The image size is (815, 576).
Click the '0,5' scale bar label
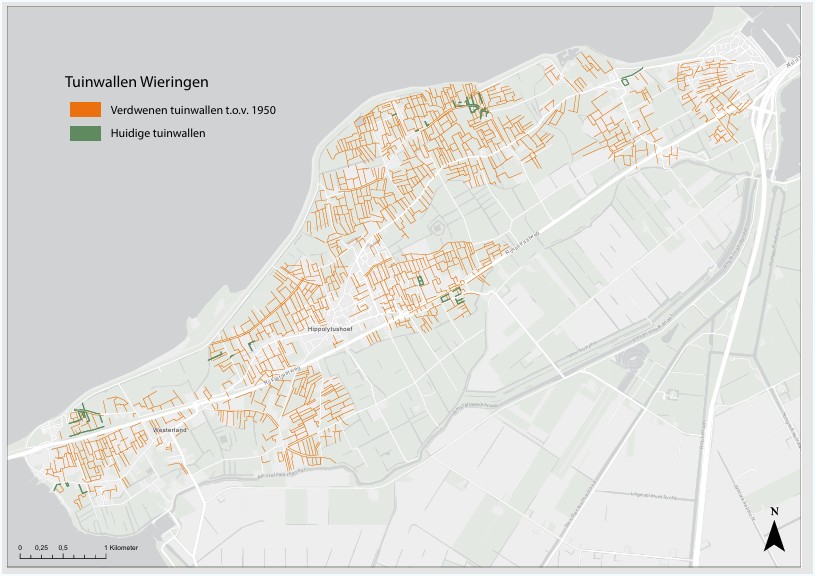[x=63, y=548]
